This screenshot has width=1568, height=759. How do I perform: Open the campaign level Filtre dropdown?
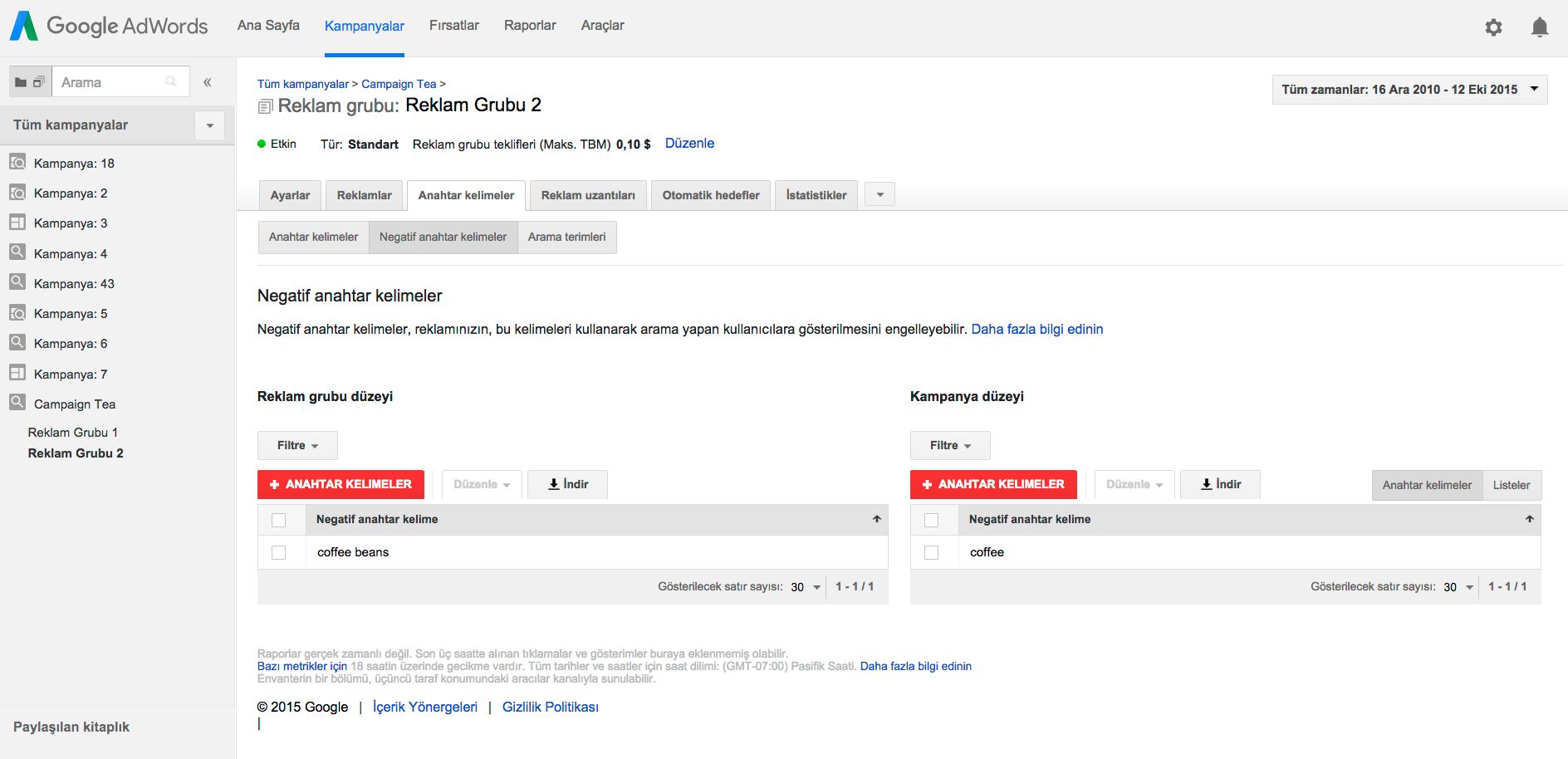coord(950,445)
